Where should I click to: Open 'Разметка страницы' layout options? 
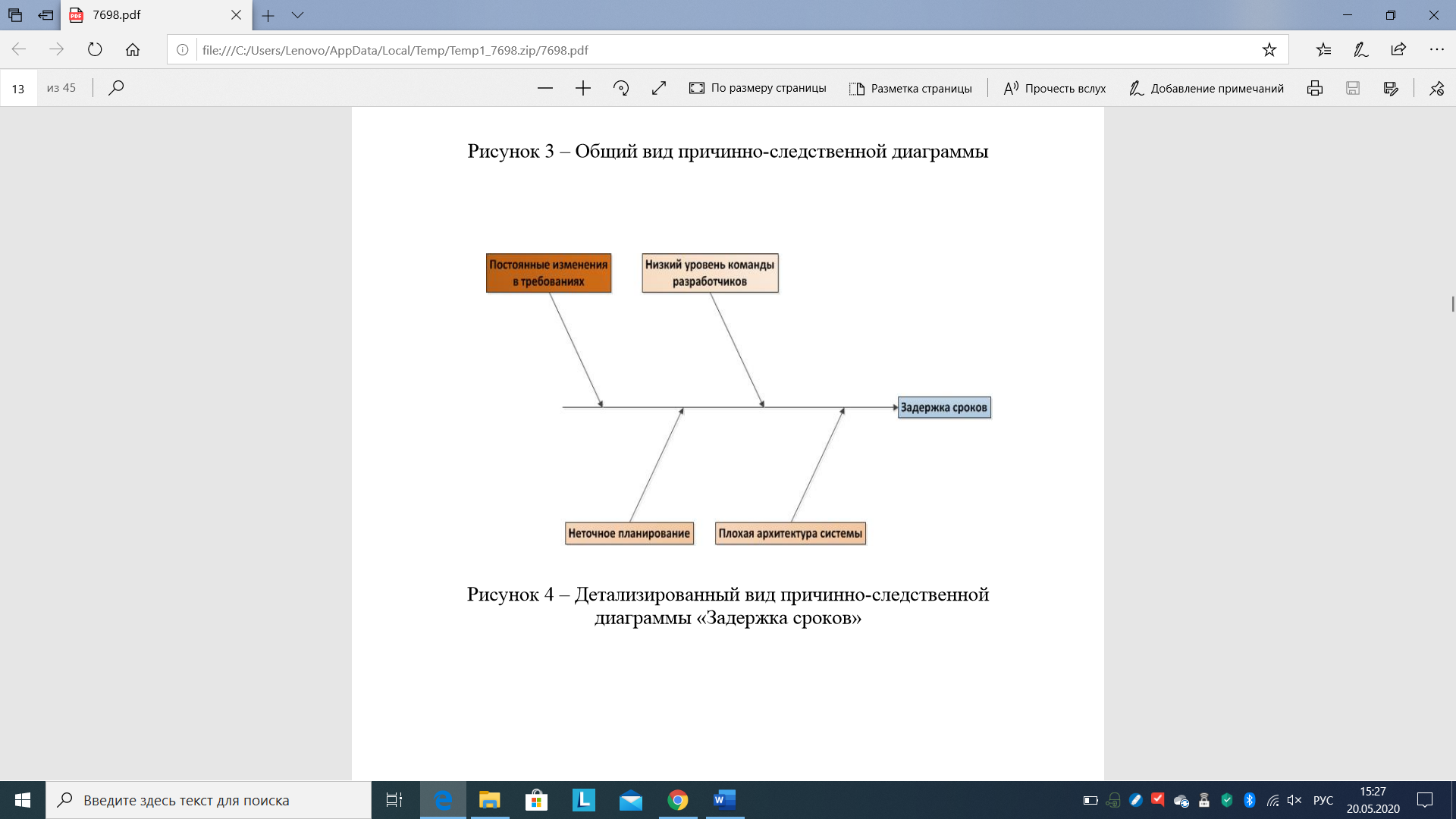(910, 88)
